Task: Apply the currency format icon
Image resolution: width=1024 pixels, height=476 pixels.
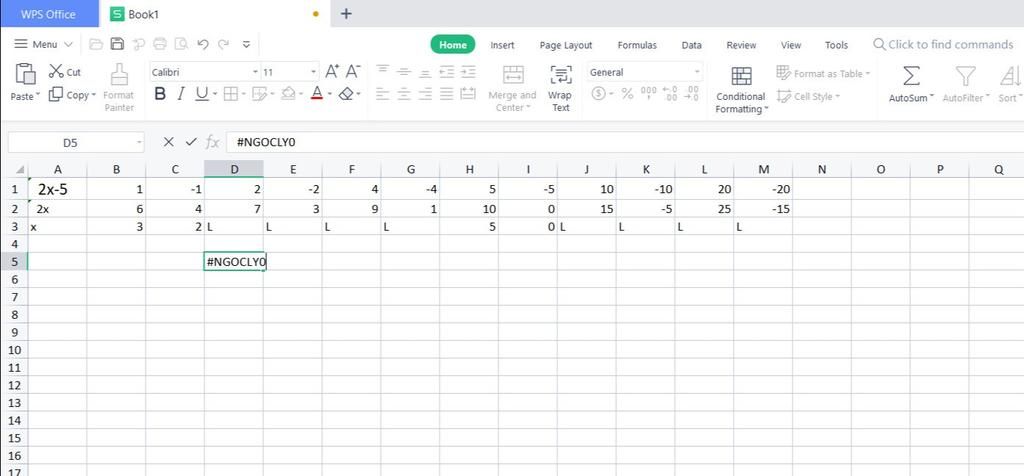Action: coord(598,94)
